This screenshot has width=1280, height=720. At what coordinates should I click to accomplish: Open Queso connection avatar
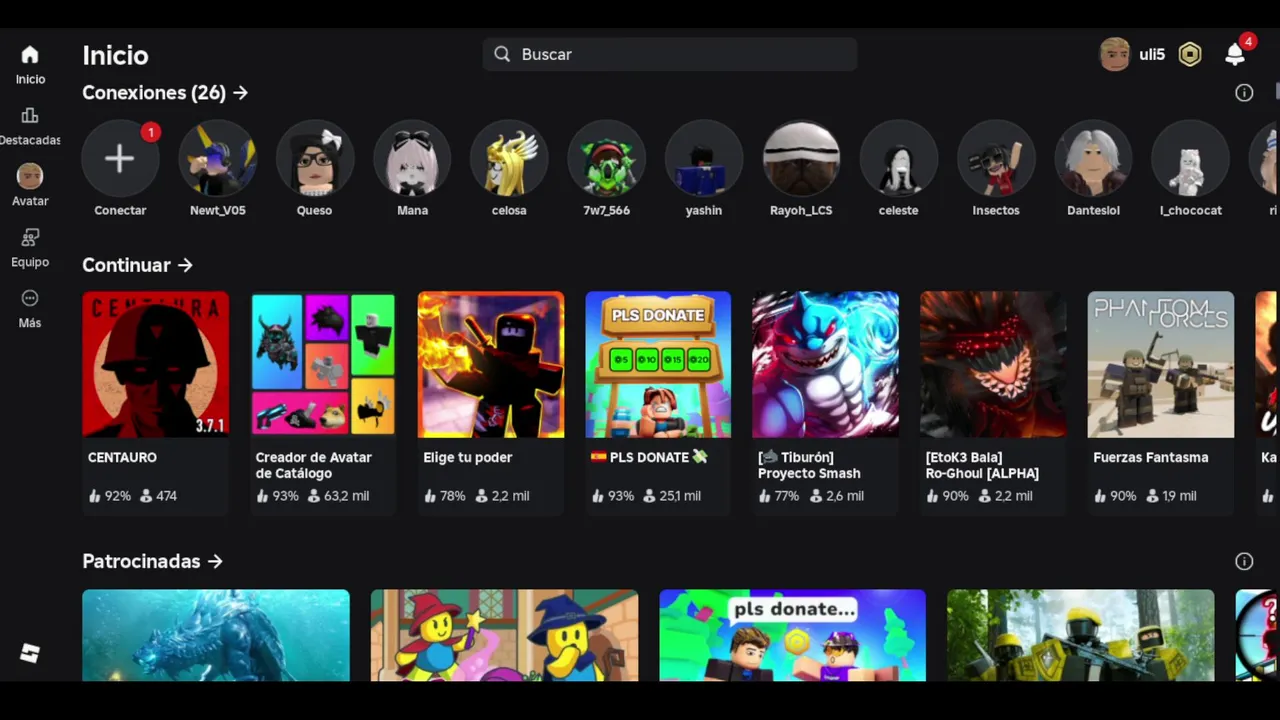tap(314, 158)
